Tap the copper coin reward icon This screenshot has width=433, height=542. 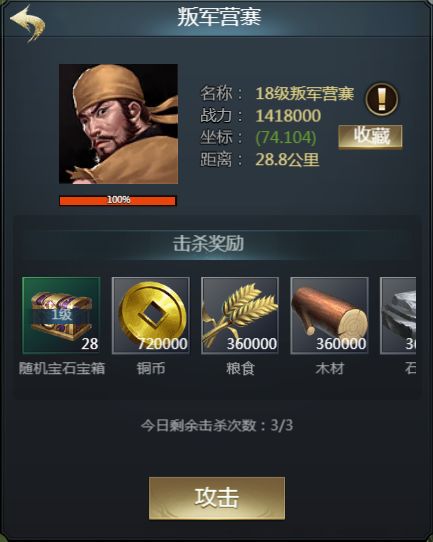[x=151, y=315]
